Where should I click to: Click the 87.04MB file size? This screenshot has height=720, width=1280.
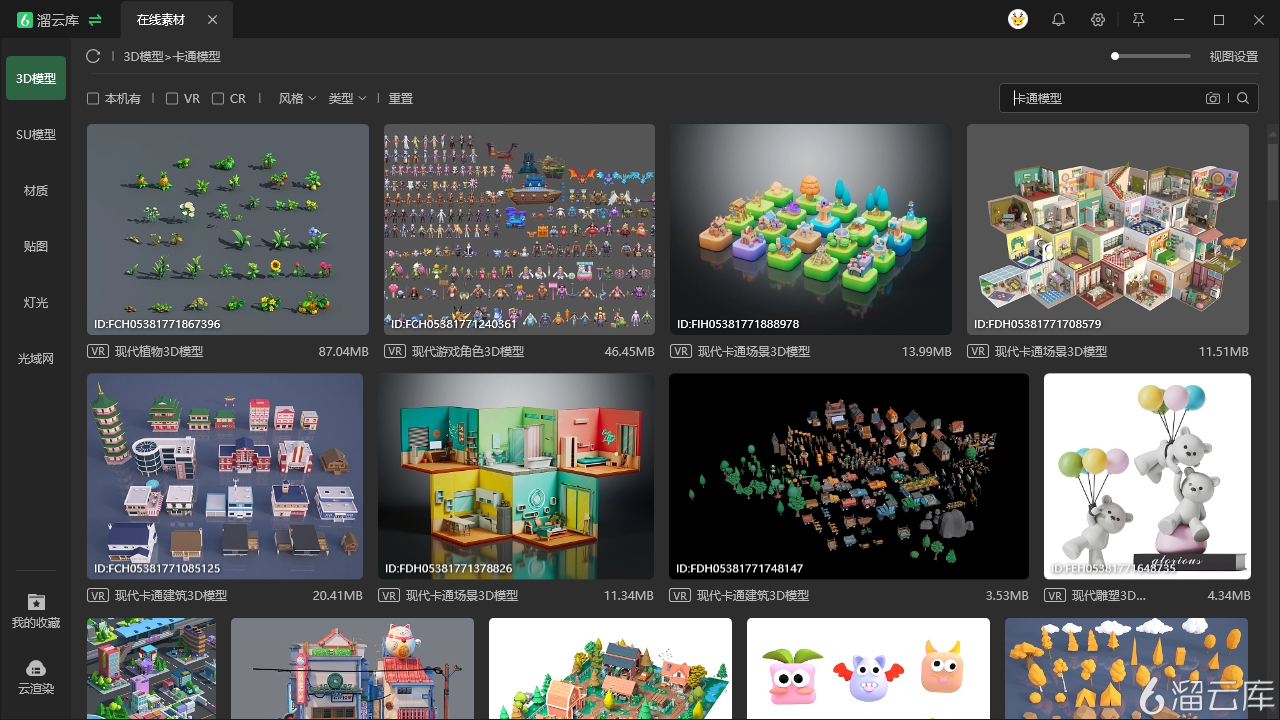[x=344, y=352]
